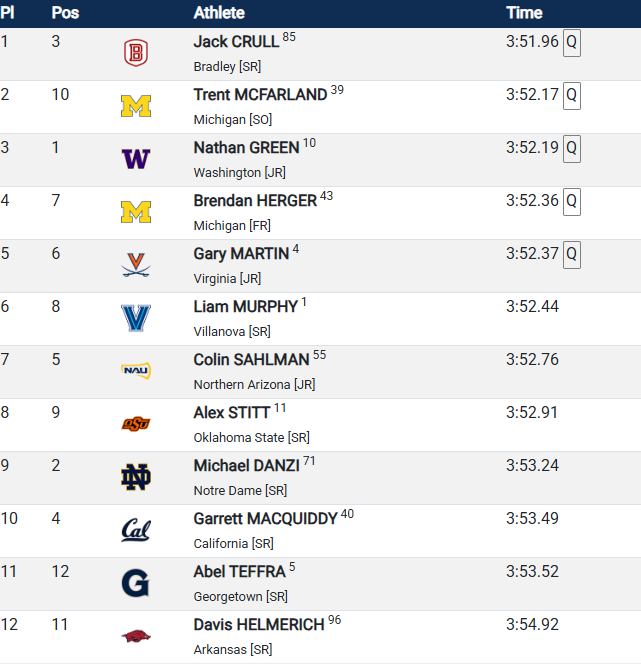The image size is (641, 664).
Task: Open Liam MURPHY athlete page
Action: (x=246, y=307)
